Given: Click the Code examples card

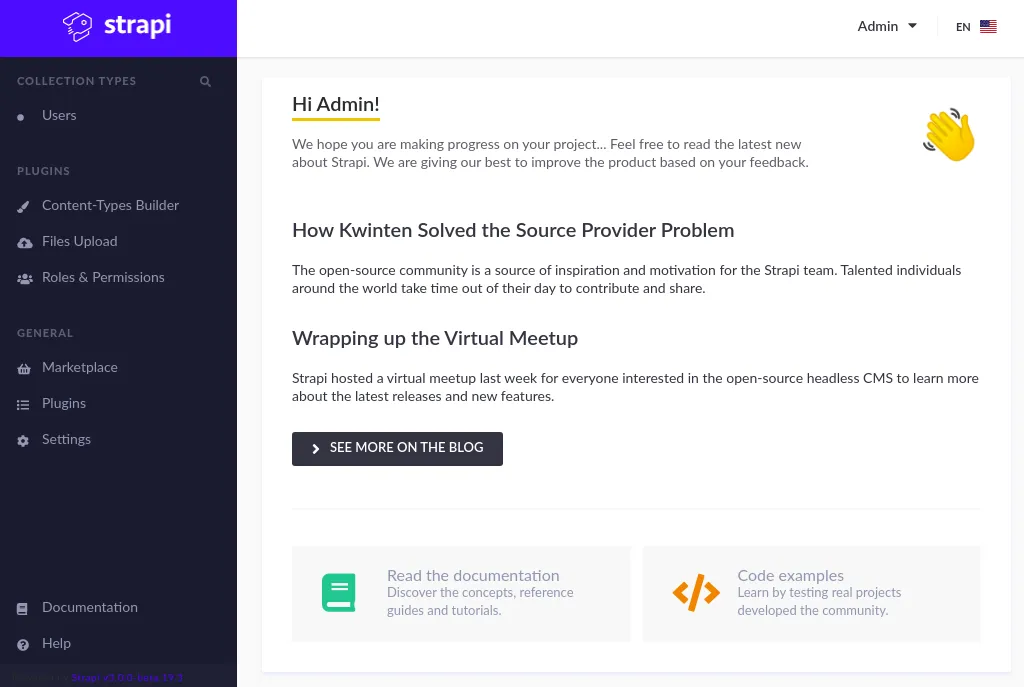Looking at the screenshot, I should coord(811,592).
